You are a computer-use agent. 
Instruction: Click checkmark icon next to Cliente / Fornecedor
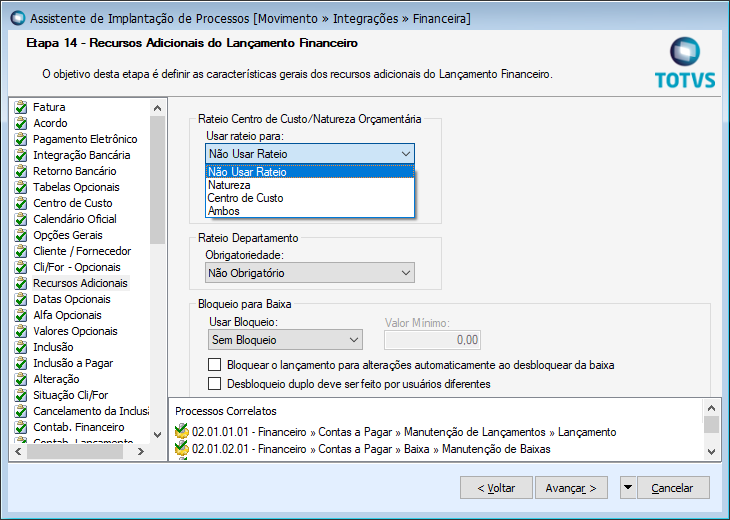tap(20, 251)
